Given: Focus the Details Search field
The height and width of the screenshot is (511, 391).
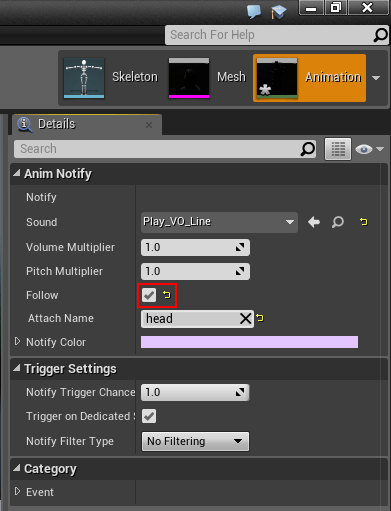Looking at the screenshot, I should 165,149.
